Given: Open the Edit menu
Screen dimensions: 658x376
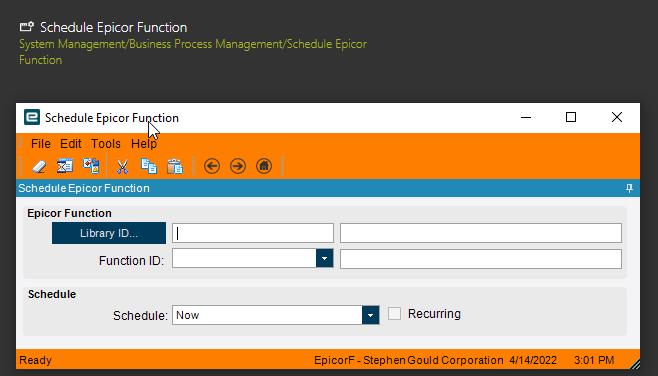Looking at the screenshot, I should [70, 144].
